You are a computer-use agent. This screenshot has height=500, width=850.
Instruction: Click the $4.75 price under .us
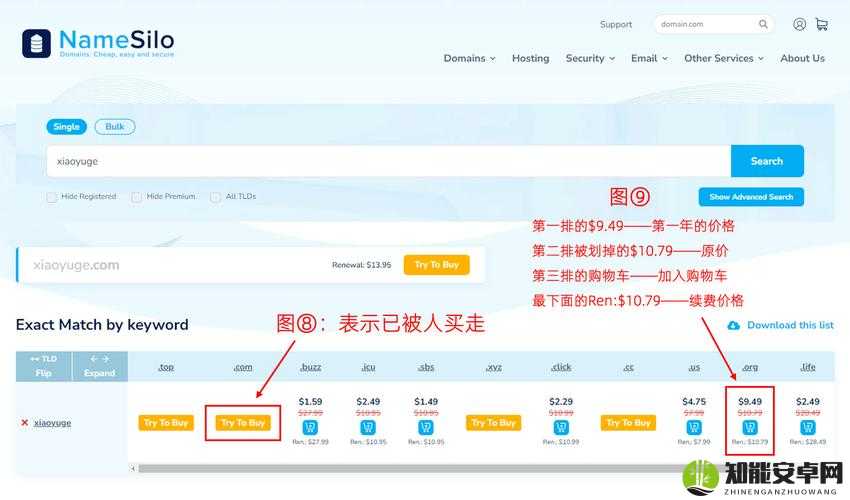point(694,402)
